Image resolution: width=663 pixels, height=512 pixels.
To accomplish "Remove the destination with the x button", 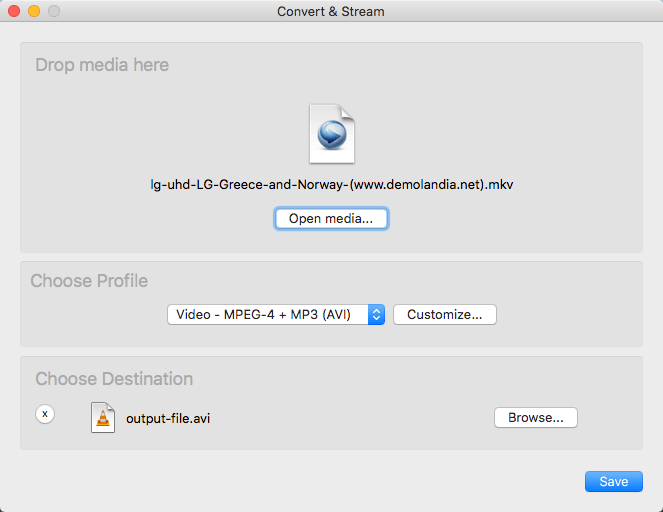I will click(45, 414).
